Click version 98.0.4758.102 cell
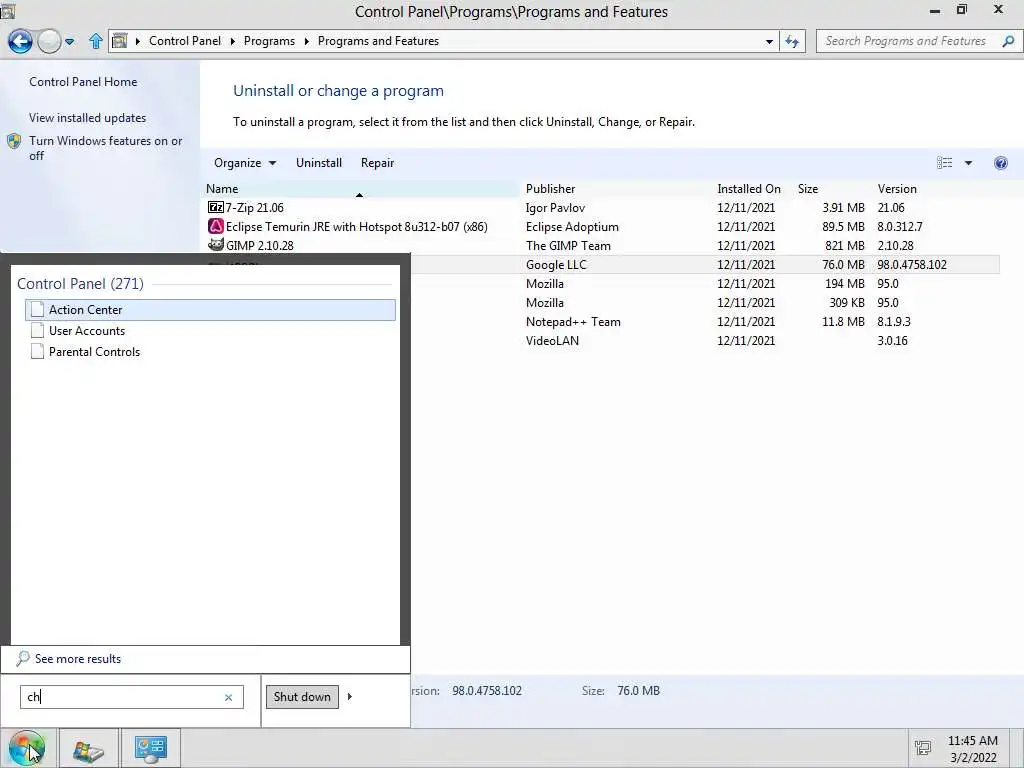1024x768 pixels. [x=912, y=264]
